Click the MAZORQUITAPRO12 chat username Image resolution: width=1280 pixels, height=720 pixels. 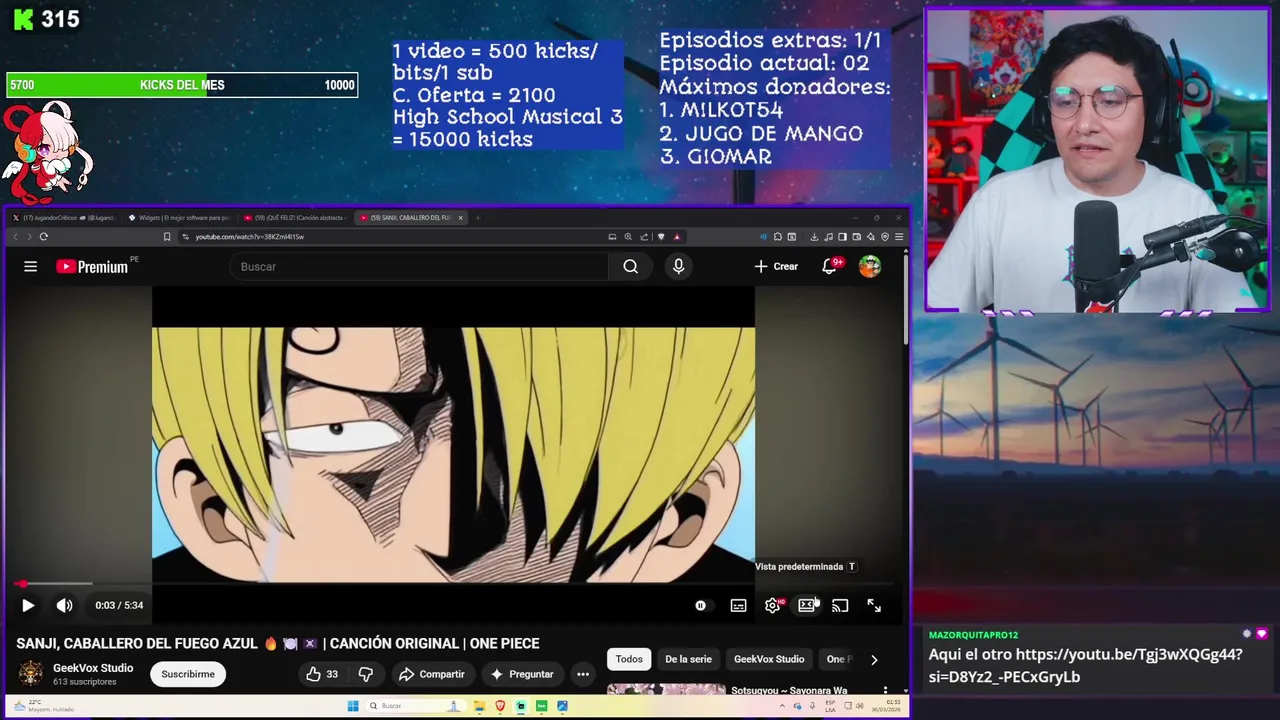pos(973,635)
